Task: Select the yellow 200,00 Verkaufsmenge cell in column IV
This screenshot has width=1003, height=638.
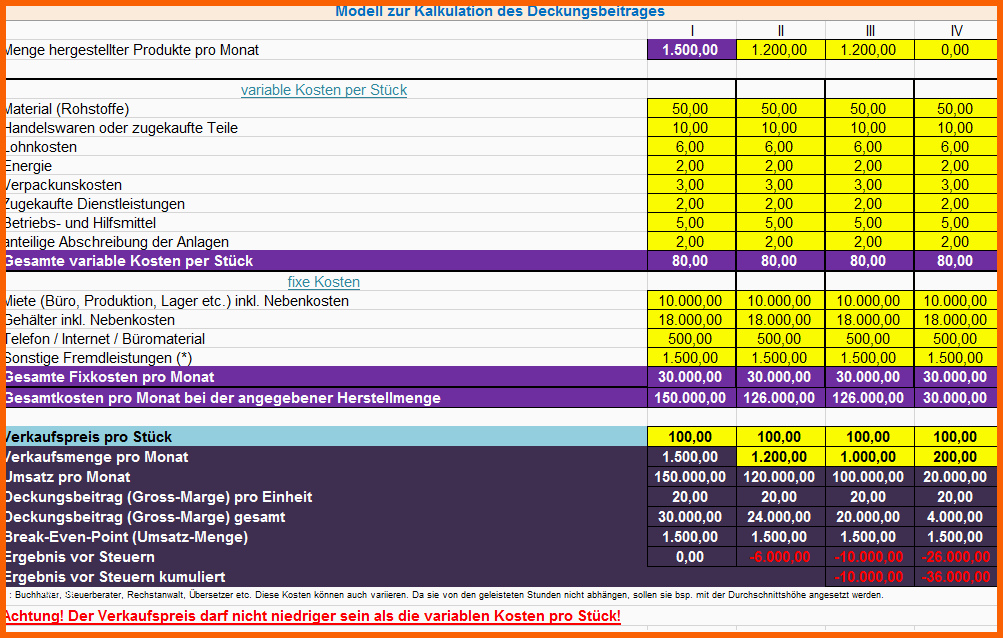Action: 955,457
